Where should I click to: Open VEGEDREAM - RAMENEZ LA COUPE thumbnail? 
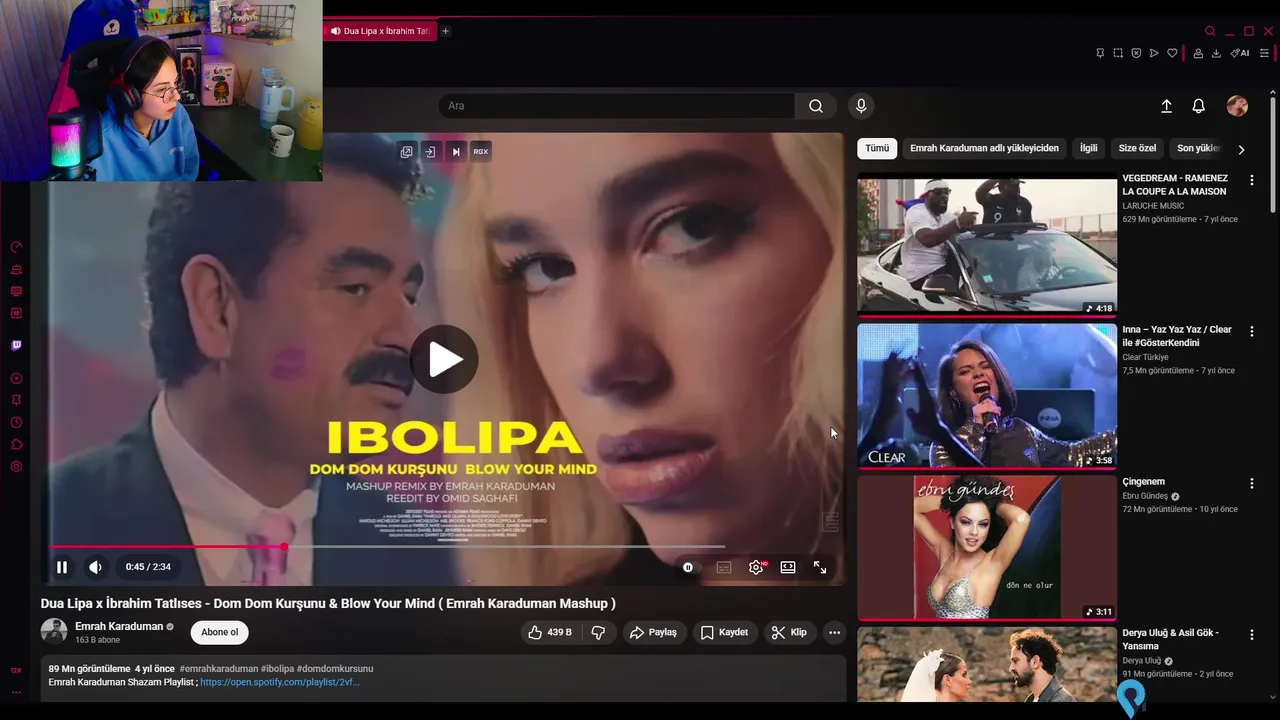987,244
